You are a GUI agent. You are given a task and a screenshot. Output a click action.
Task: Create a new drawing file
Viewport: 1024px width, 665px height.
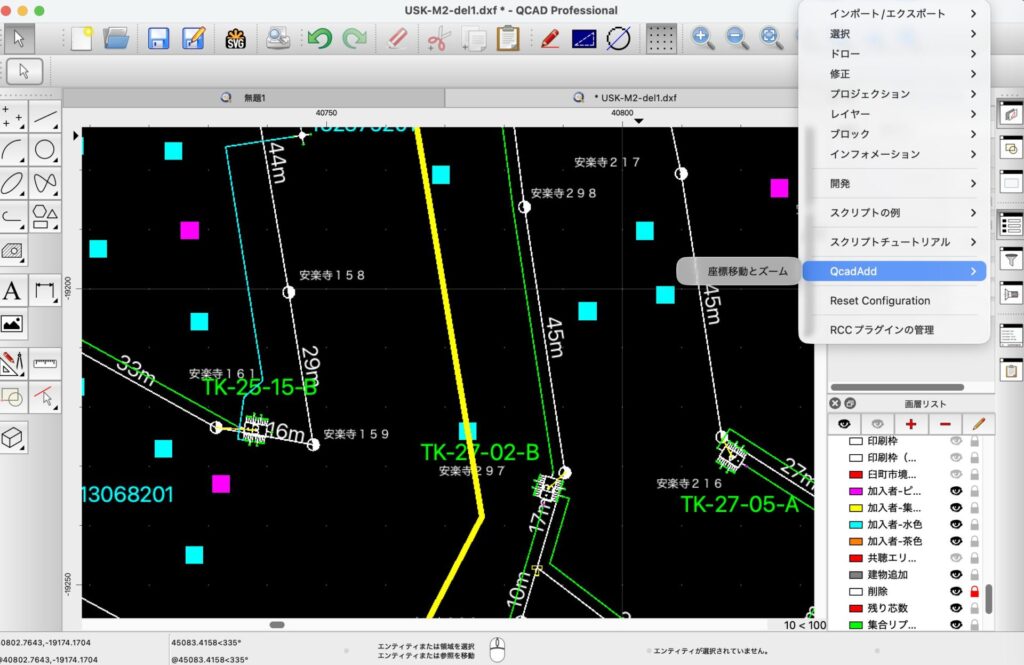coord(82,39)
